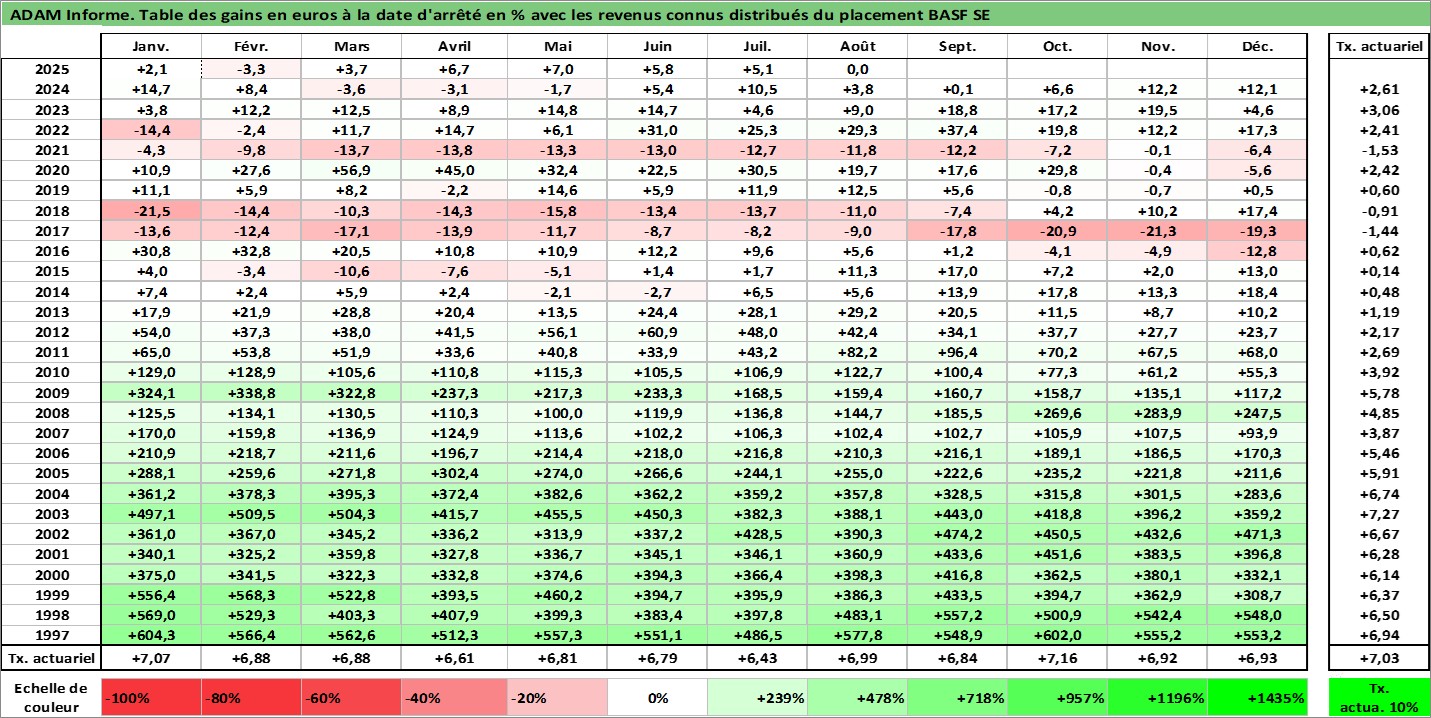Image resolution: width=1431 pixels, height=718 pixels.
Task: Click the 2022 Sept. cell +37,4
Action: click(x=957, y=130)
